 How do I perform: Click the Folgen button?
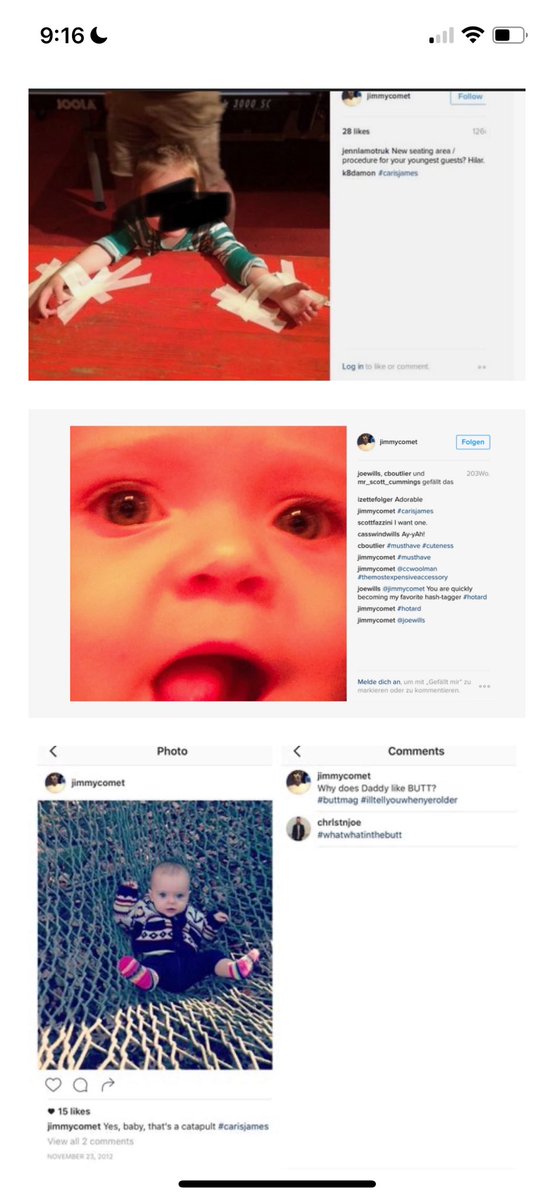pos(473,442)
